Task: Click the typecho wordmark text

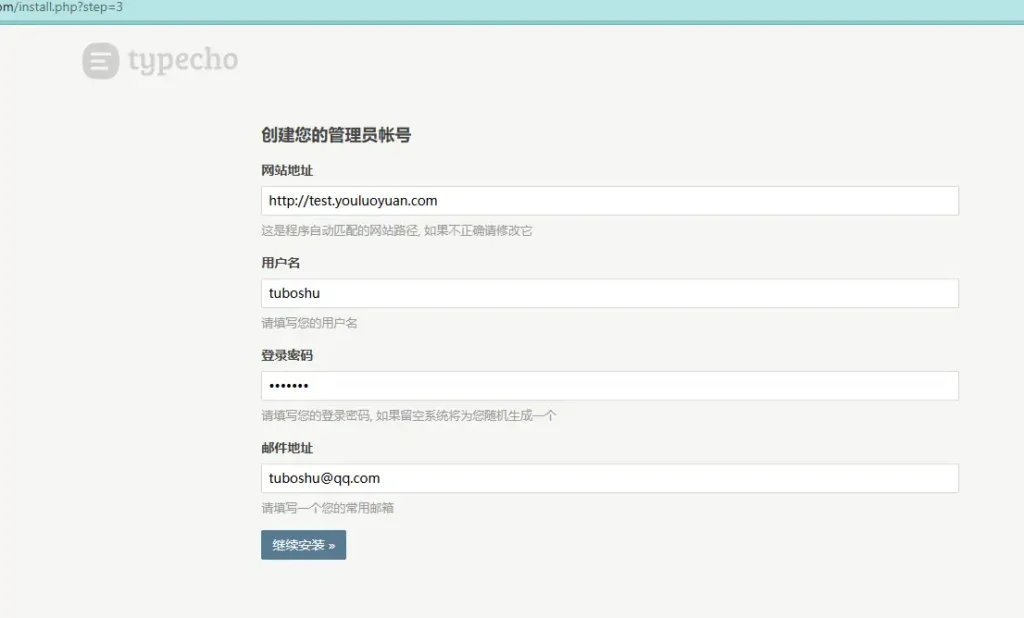Action: click(183, 61)
